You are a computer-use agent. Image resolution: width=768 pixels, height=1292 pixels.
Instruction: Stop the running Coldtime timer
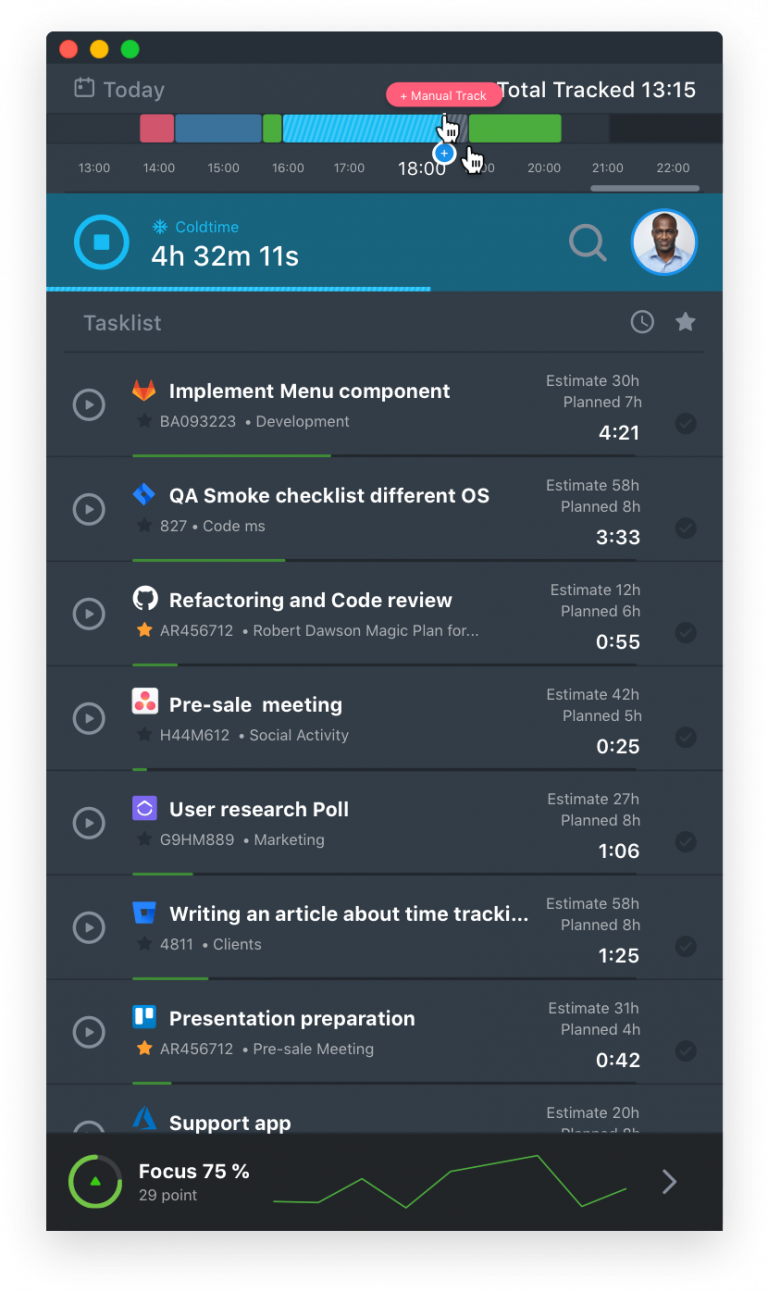tap(101, 242)
